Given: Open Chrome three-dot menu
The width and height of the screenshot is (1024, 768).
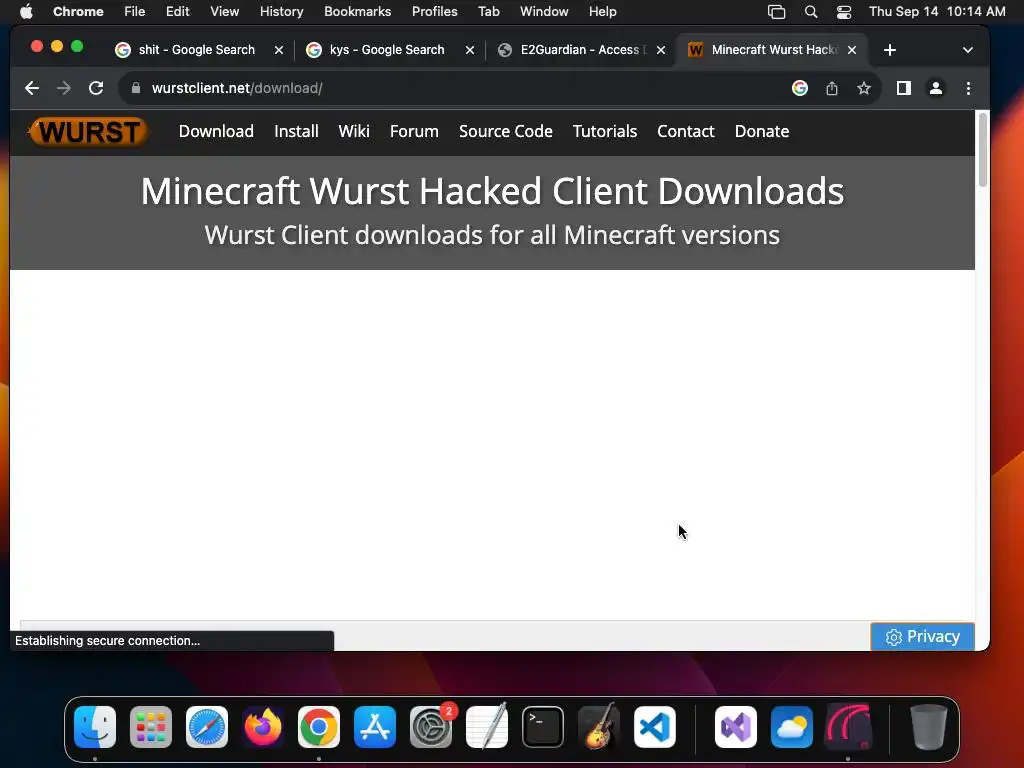Looking at the screenshot, I should pyautogui.click(x=968, y=88).
